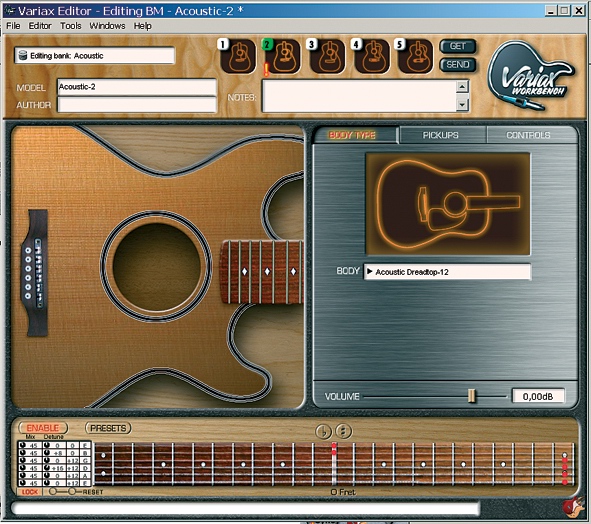This screenshot has height=524, width=591.
Task: Select guitar model slot 2
Action: (282, 56)
